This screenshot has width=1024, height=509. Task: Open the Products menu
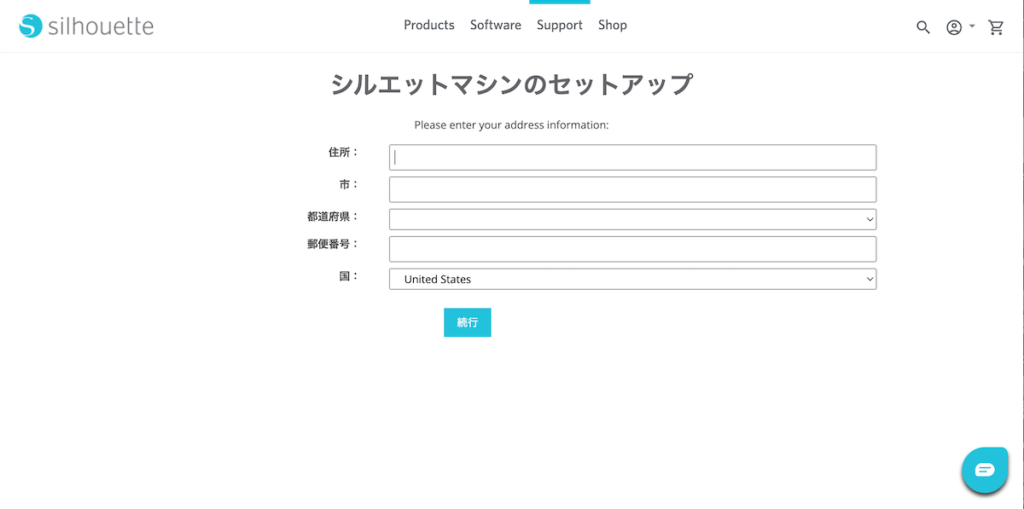[x=429, y=25]
